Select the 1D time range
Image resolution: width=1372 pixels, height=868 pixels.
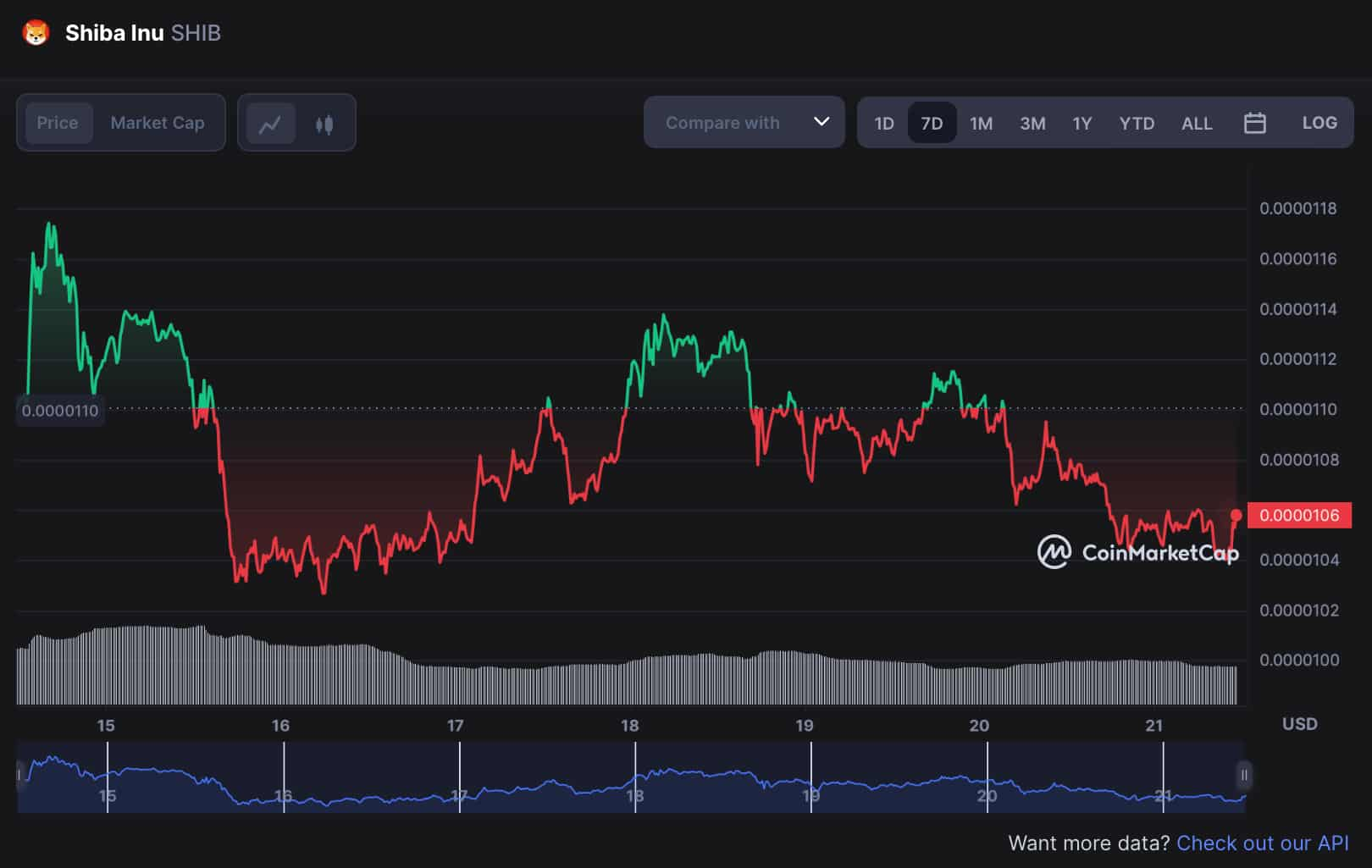pos(884,124)
